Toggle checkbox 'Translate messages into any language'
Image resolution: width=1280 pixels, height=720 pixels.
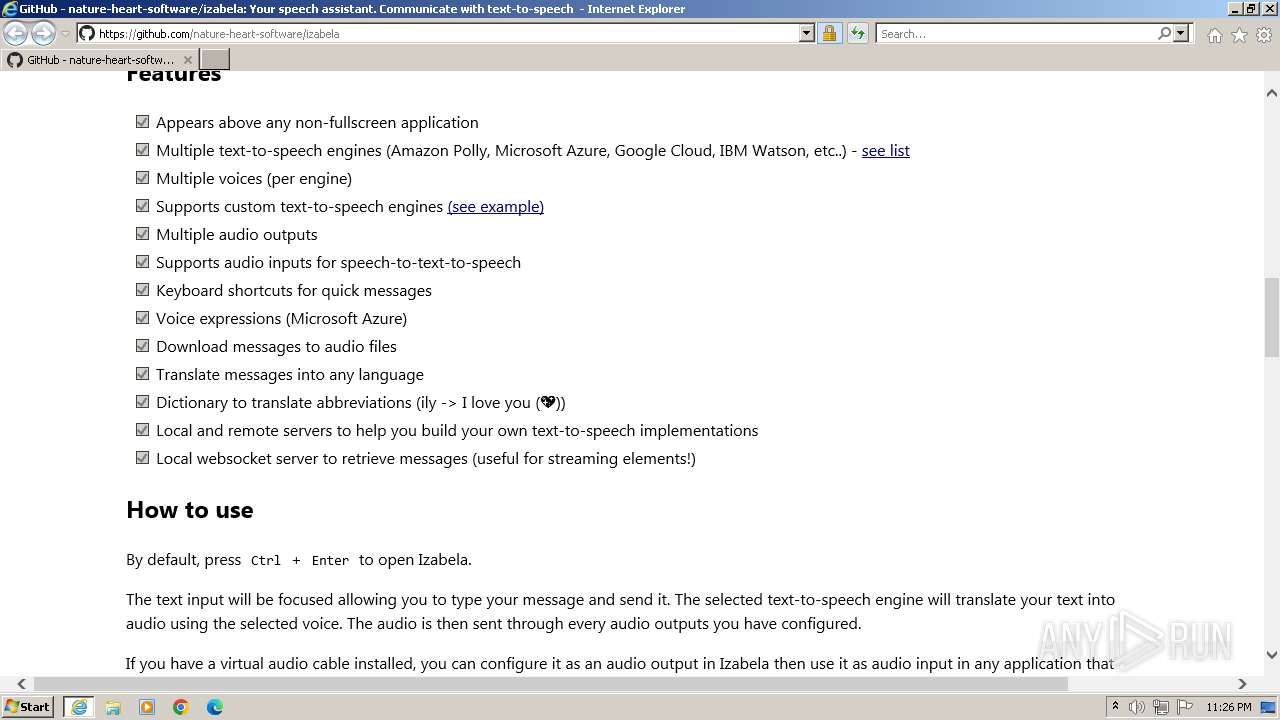pyautogui.click(x=142, y=374)
